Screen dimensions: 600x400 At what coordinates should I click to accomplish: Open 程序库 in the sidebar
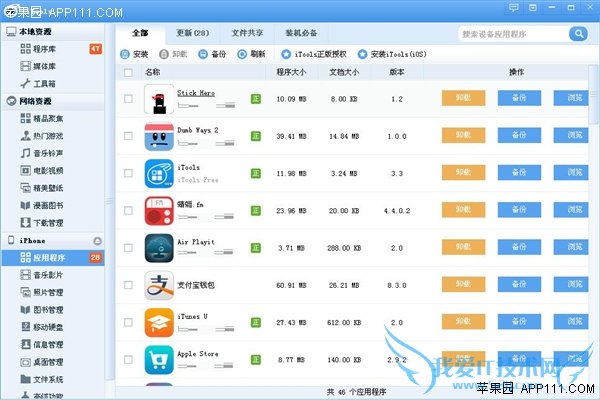52,49
